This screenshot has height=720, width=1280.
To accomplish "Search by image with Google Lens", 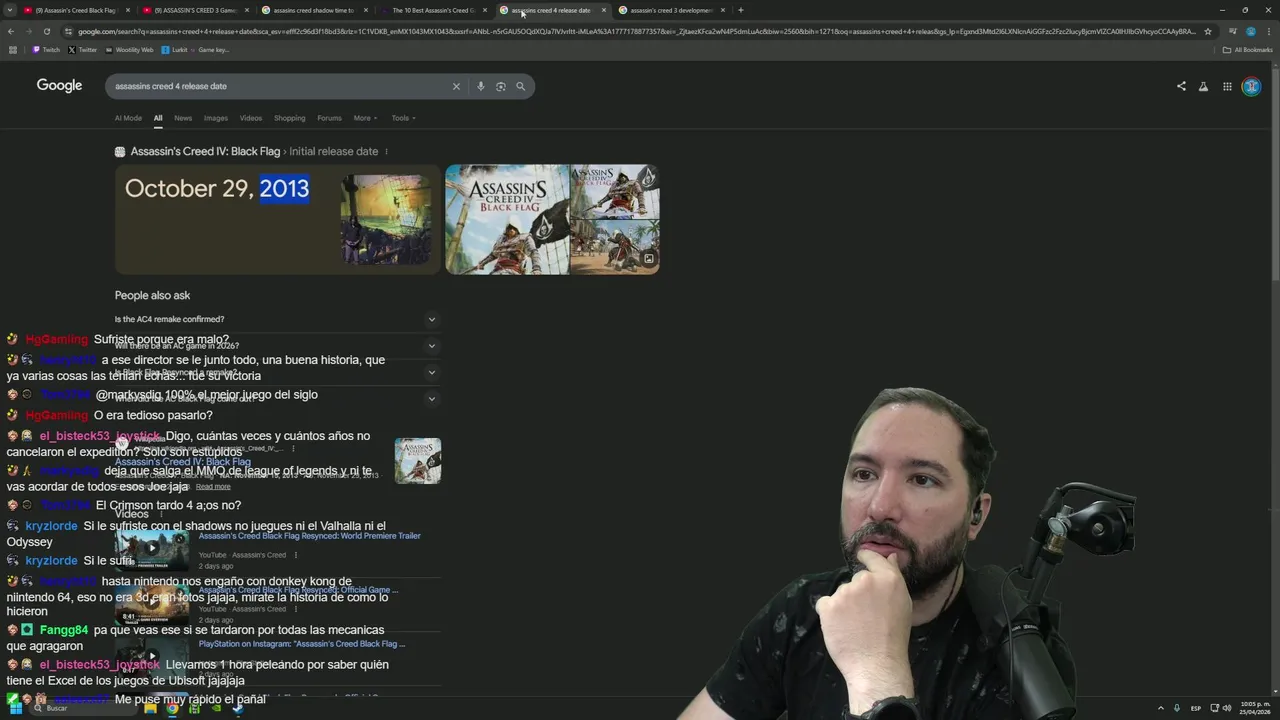I will [500, 86].
